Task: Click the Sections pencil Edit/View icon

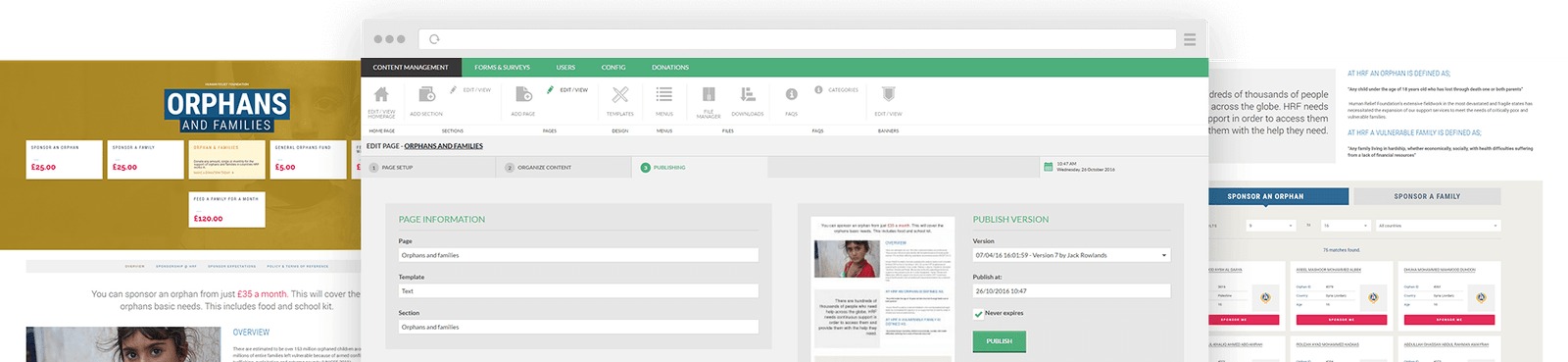Action: (x=453, y=89)
